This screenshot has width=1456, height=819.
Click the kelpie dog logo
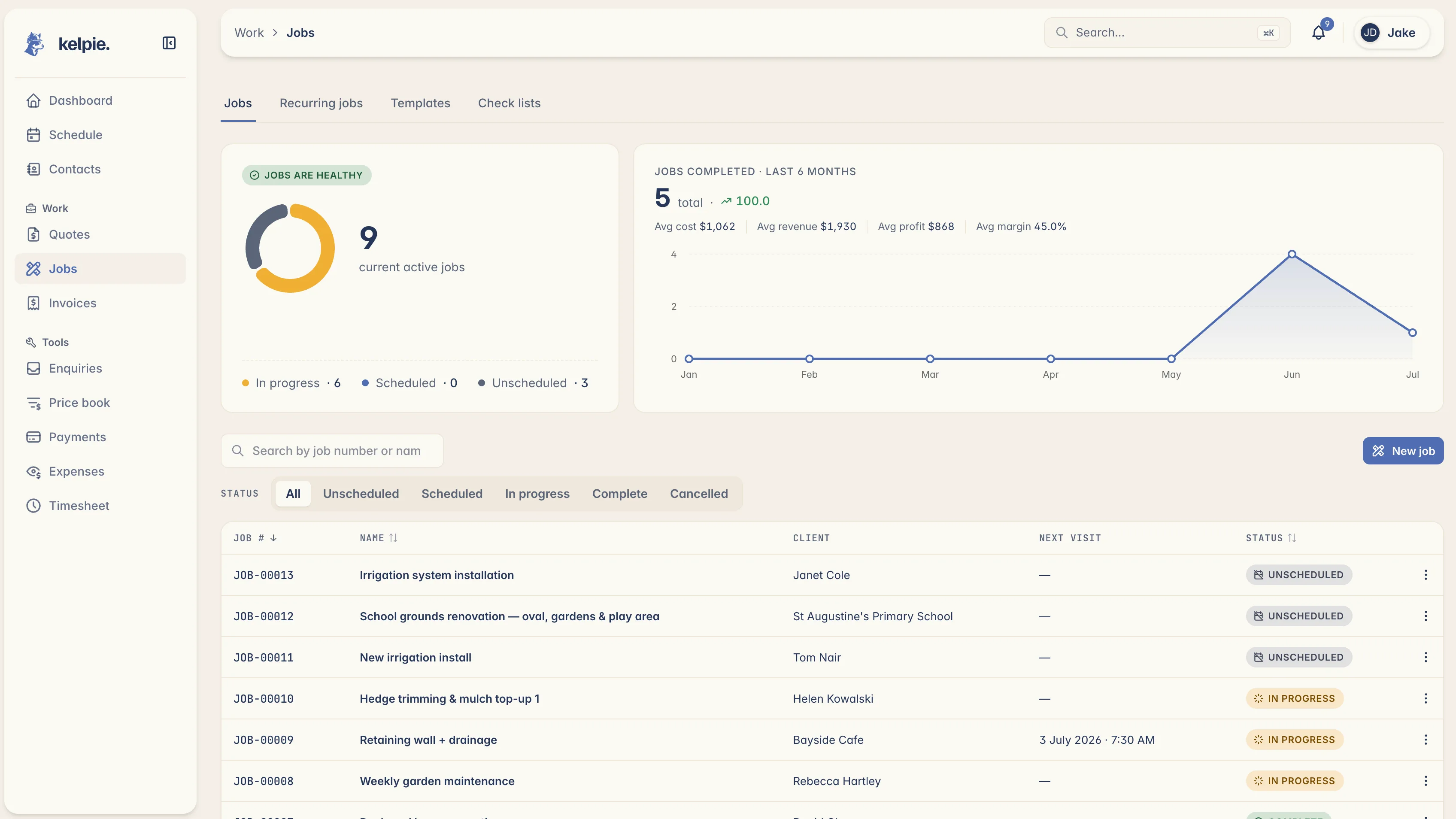coord(34,43)
